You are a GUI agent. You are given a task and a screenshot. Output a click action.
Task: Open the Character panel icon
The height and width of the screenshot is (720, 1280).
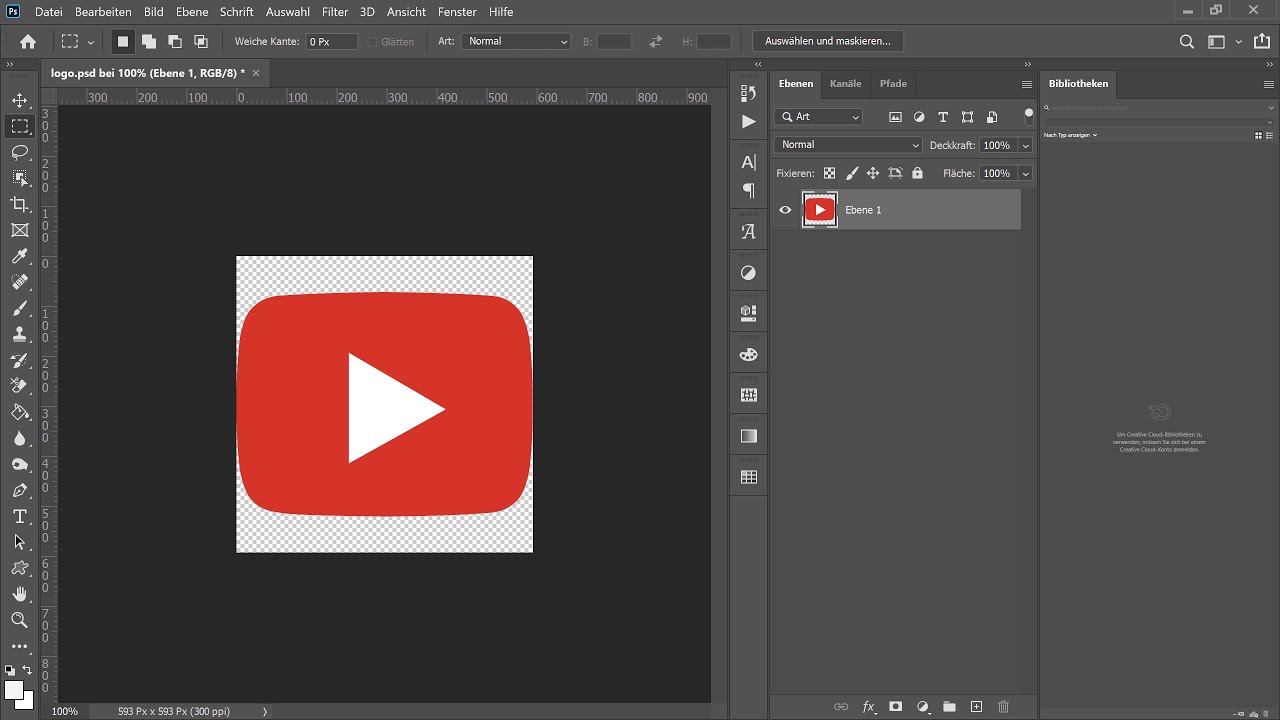pyautogui.click(x=749, y=162)
